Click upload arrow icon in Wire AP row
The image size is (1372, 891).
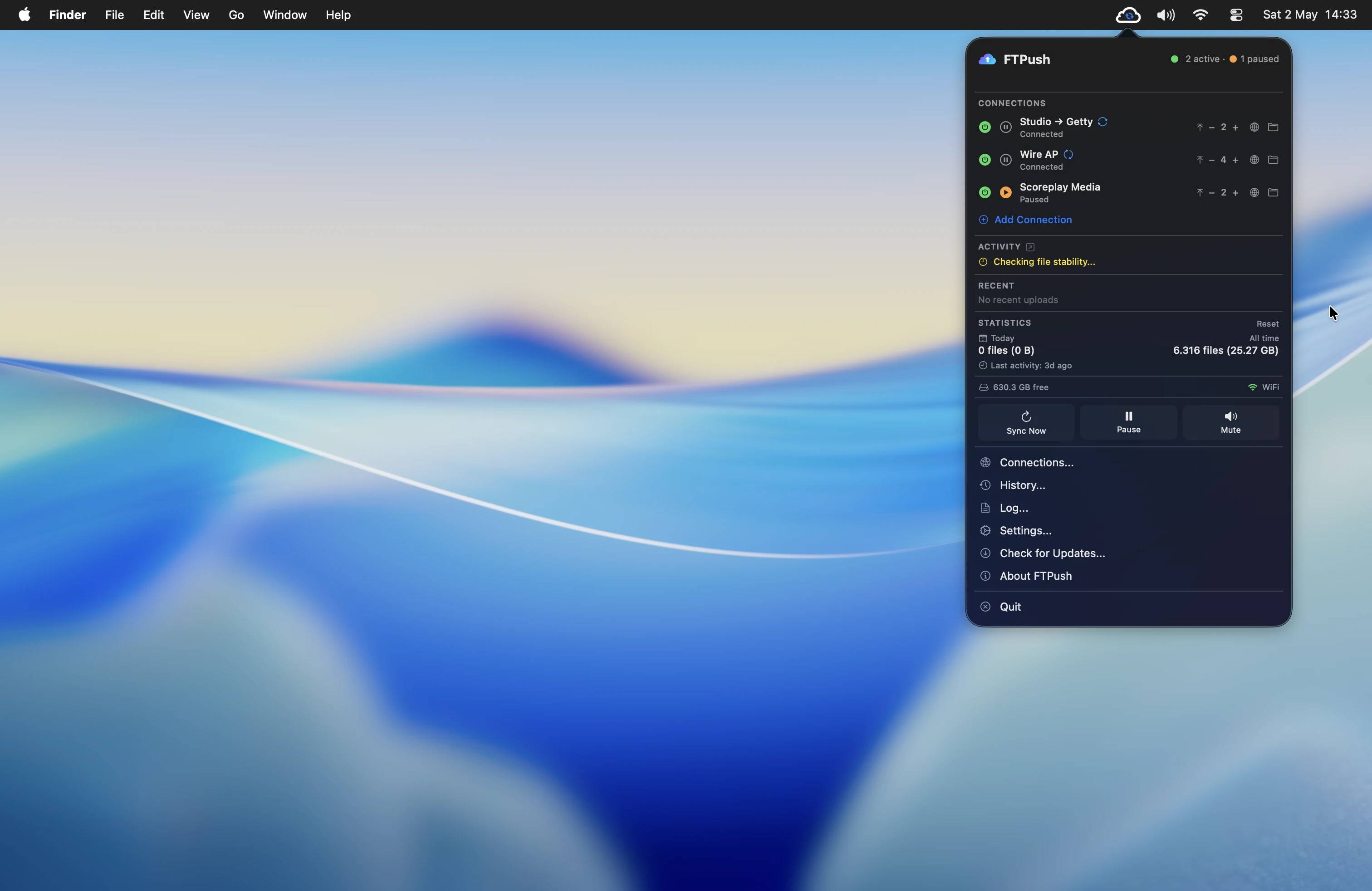(x=1200, y=160)
